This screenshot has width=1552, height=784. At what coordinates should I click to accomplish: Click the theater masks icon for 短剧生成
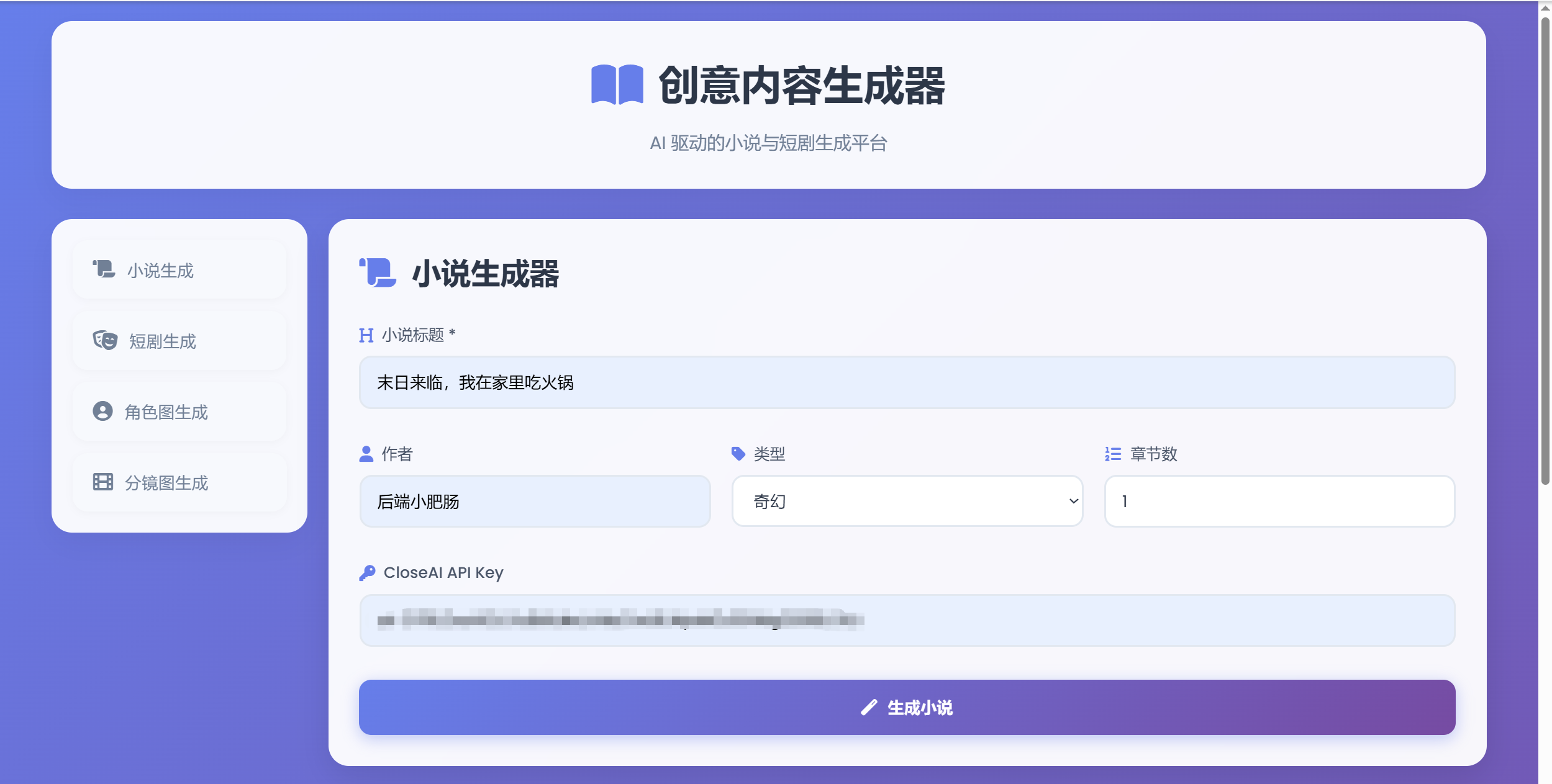point(105,340)
